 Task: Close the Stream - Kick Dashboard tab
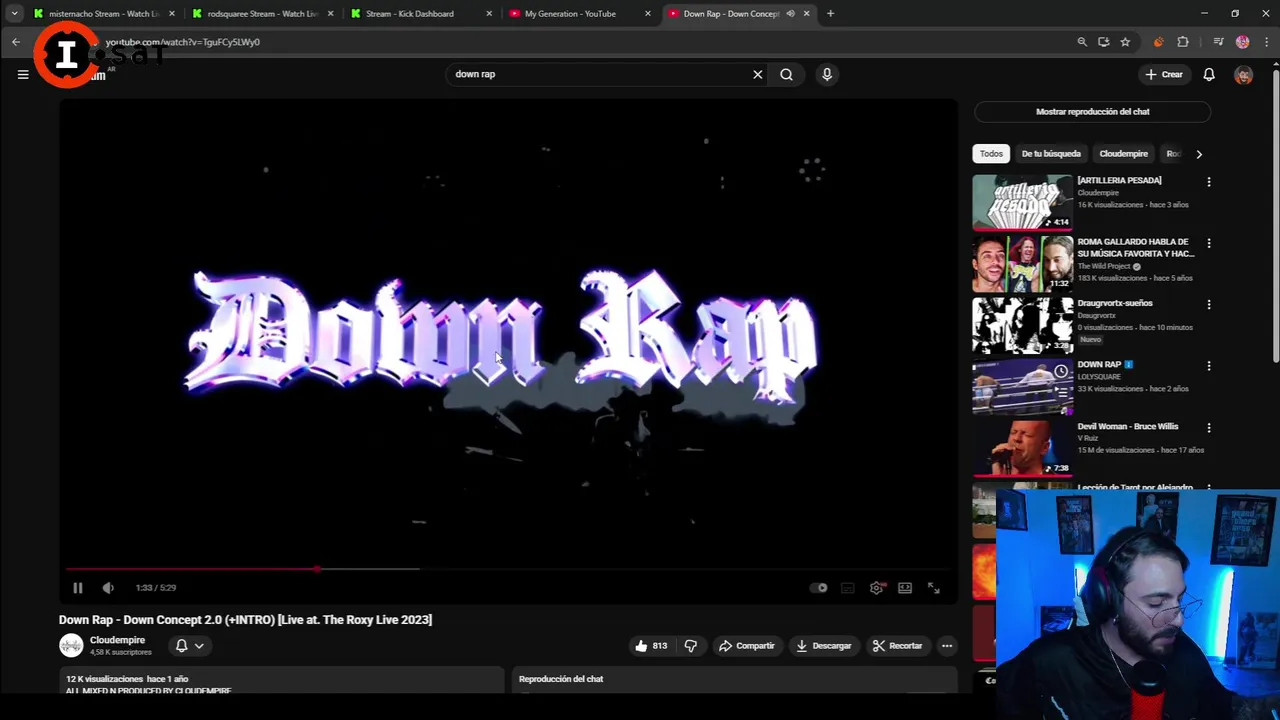[x=489, y=14]
